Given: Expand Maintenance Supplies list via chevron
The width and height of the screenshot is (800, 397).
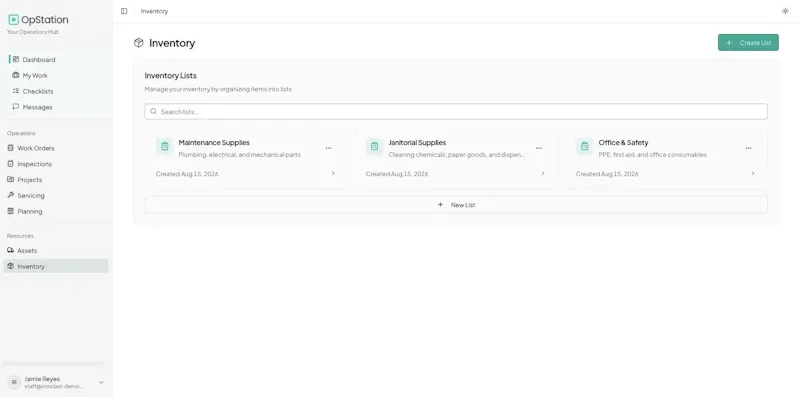Looking at the screenshot, I should [333, 173].
